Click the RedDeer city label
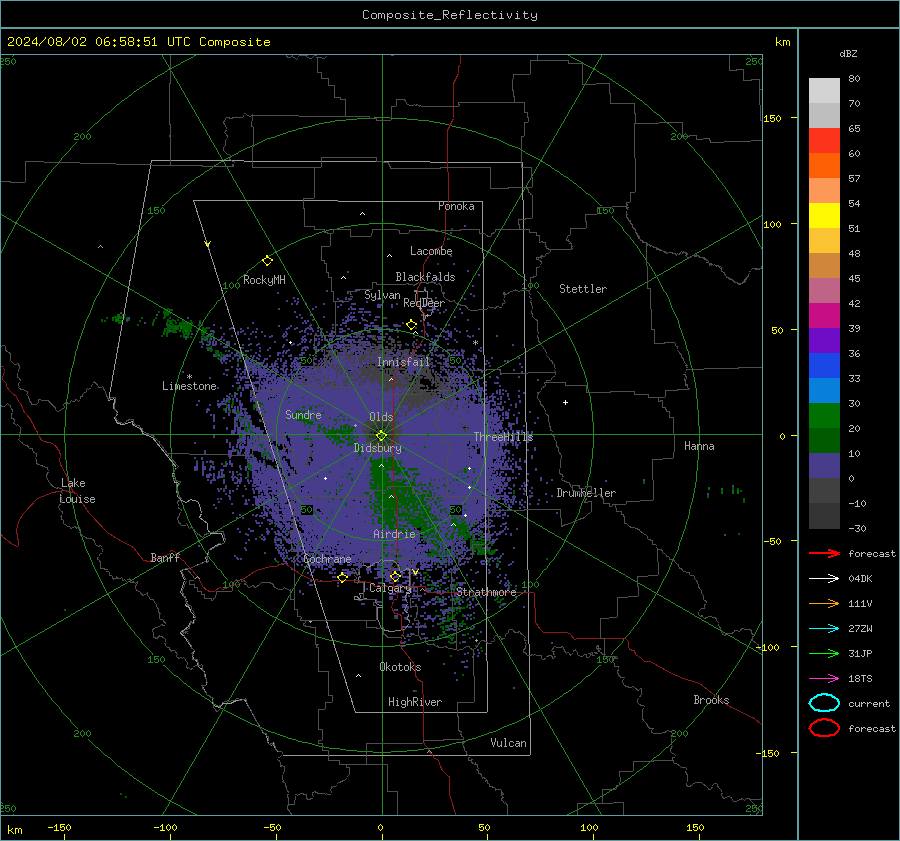This screenshot has width=900, height=841. 424,303
